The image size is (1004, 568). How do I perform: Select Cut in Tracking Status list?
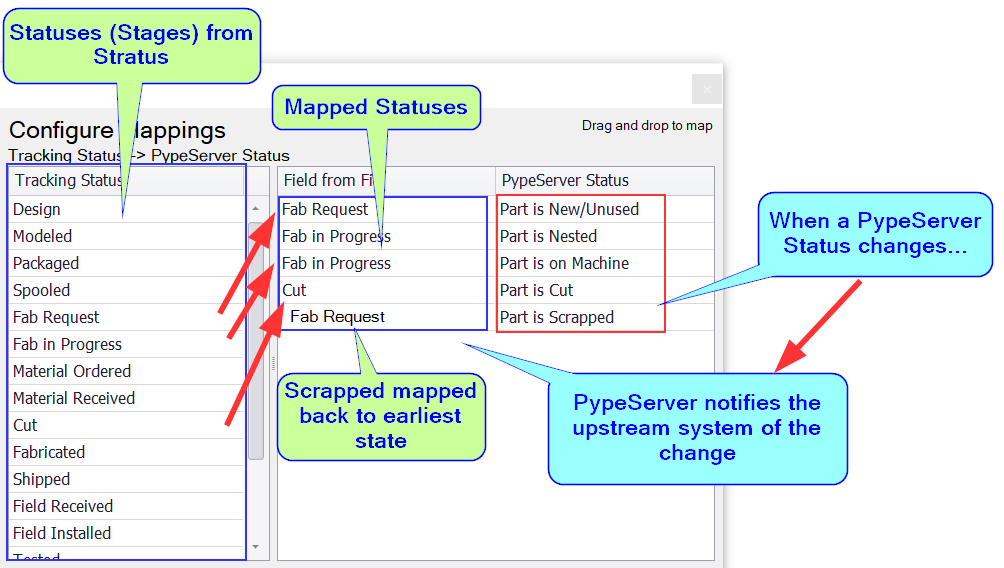pyautogui.click(x=127, y=425)
